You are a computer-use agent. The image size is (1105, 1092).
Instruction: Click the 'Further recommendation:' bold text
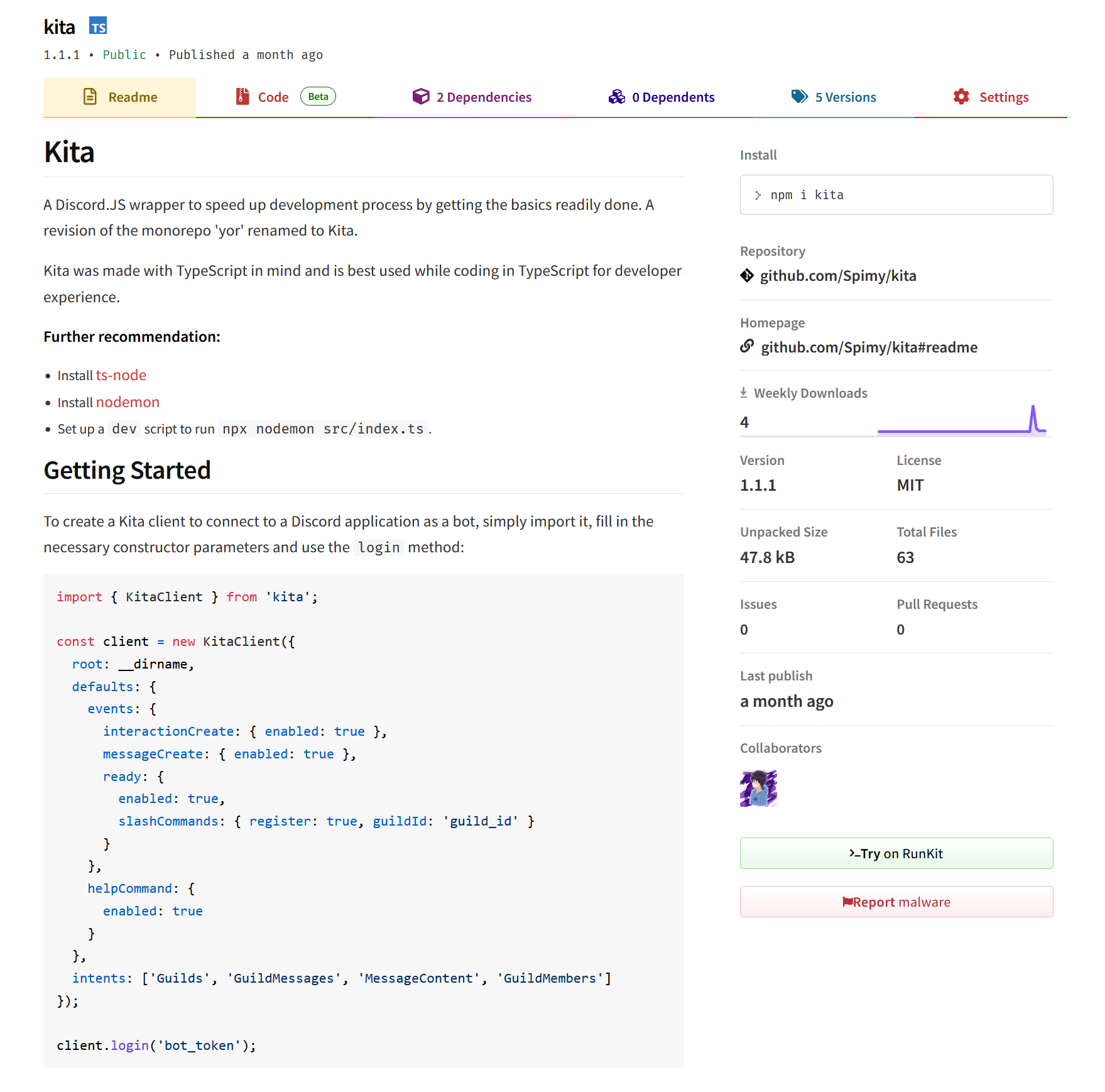coord(132,337)
